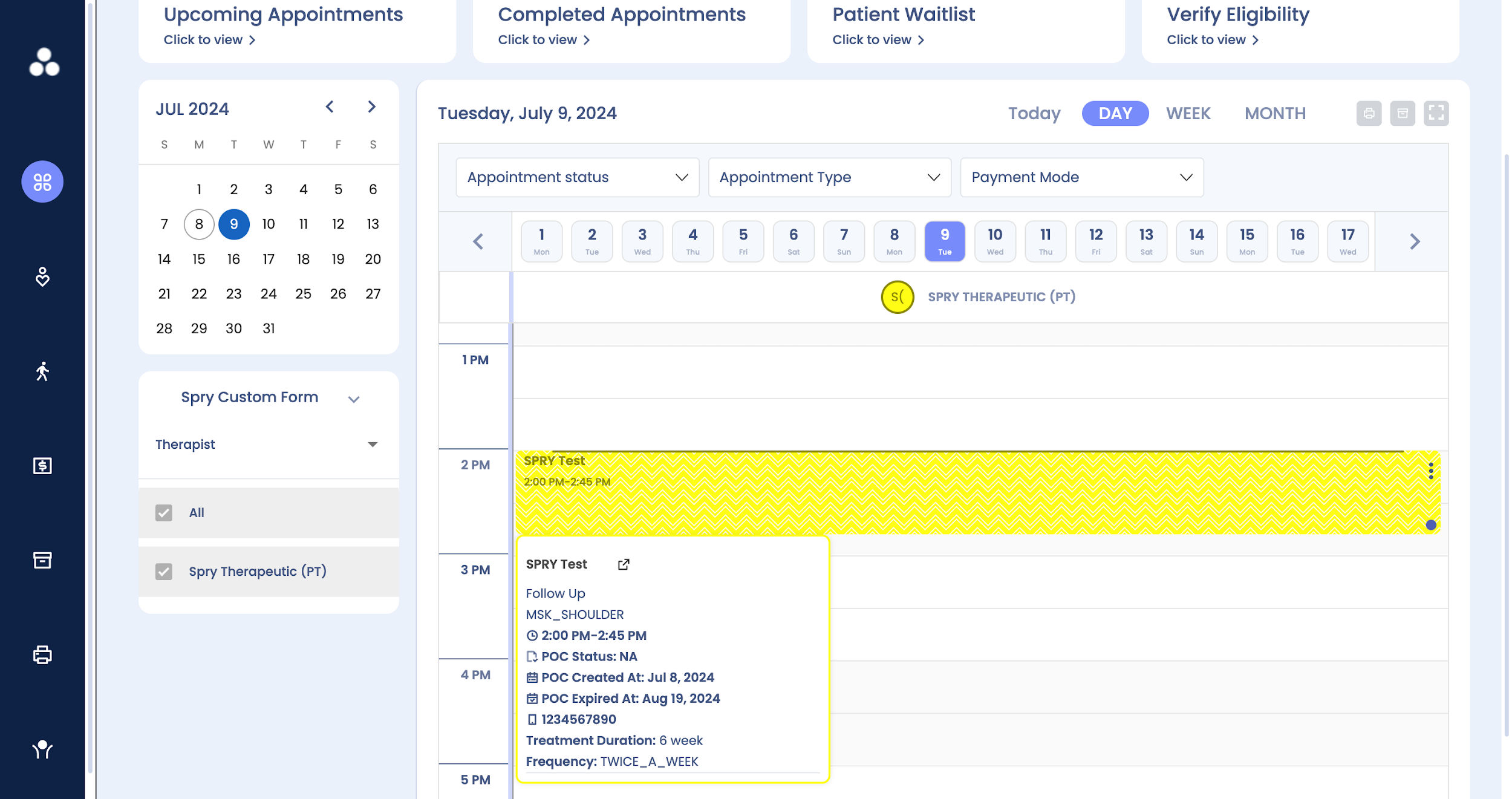Open the running person exercise icon
The height and width of the screenshot is (799, 1512).
[42, 371]
